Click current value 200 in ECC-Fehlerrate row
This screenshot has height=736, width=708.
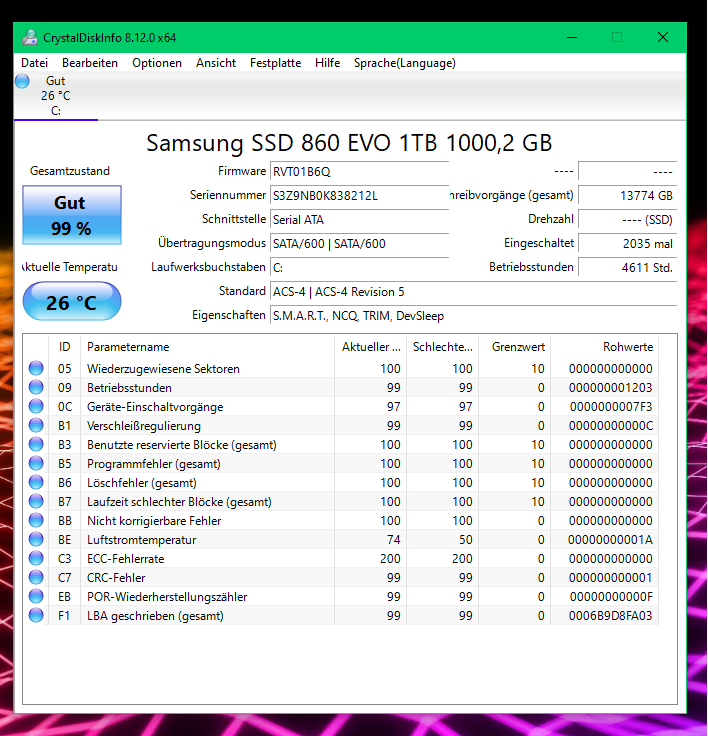[x=390, y=559]
